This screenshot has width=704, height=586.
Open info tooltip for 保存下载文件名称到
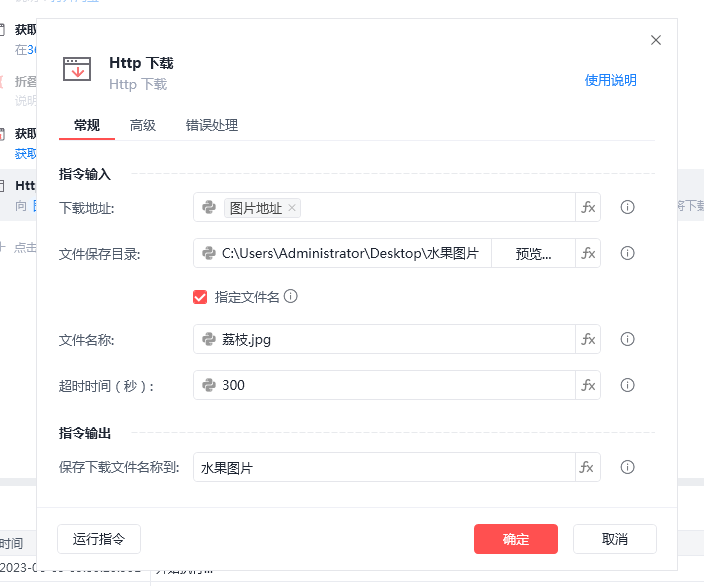click(627, 467)
